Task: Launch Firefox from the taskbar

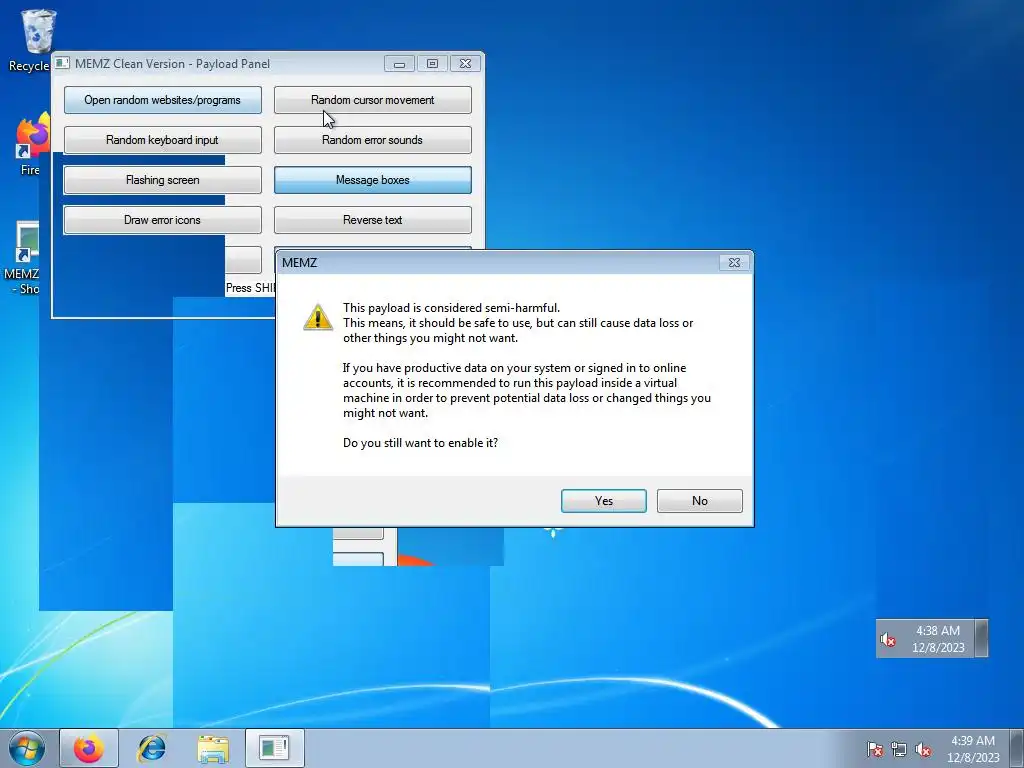Action: pyautogui.click(x=89, y=748)
